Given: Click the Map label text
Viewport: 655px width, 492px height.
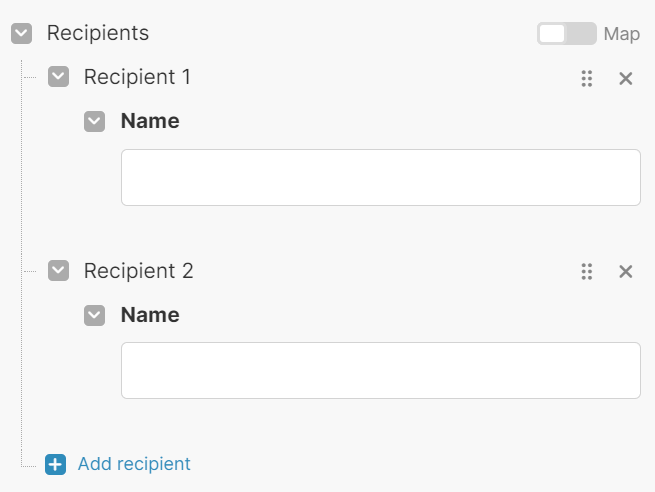Looking at the screenshot, I should pos(621,34).
